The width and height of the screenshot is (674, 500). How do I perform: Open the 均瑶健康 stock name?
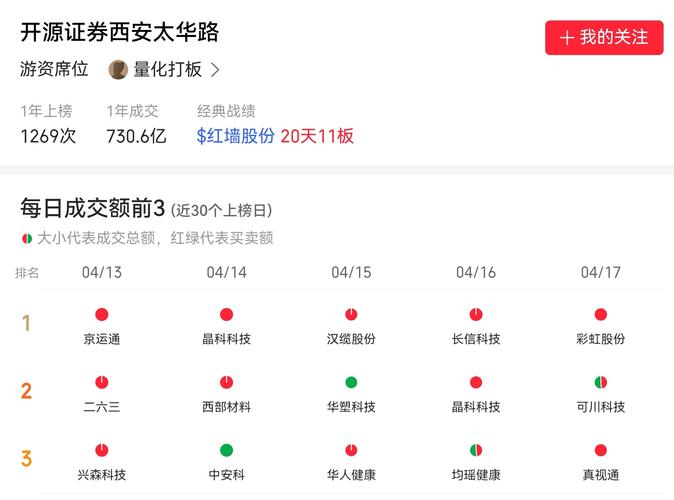[x=476, y=475]
